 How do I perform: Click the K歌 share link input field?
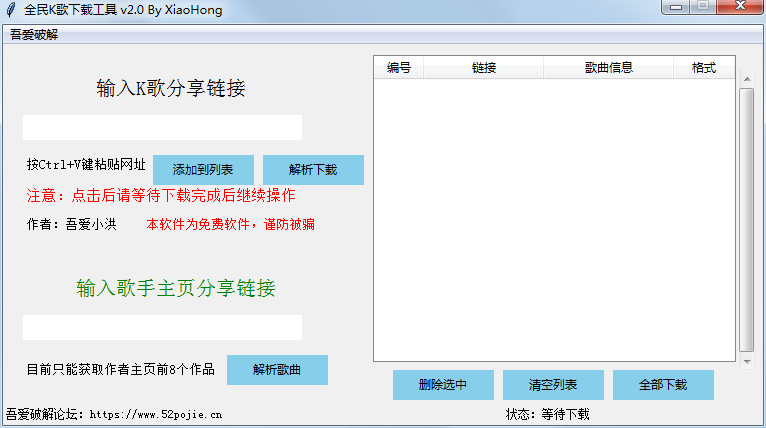coord(162,128)
